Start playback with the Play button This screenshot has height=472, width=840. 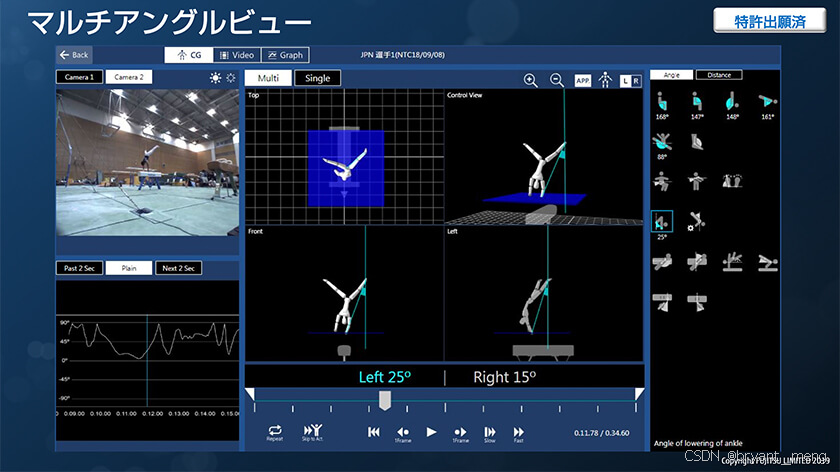(x=431, y=432)
